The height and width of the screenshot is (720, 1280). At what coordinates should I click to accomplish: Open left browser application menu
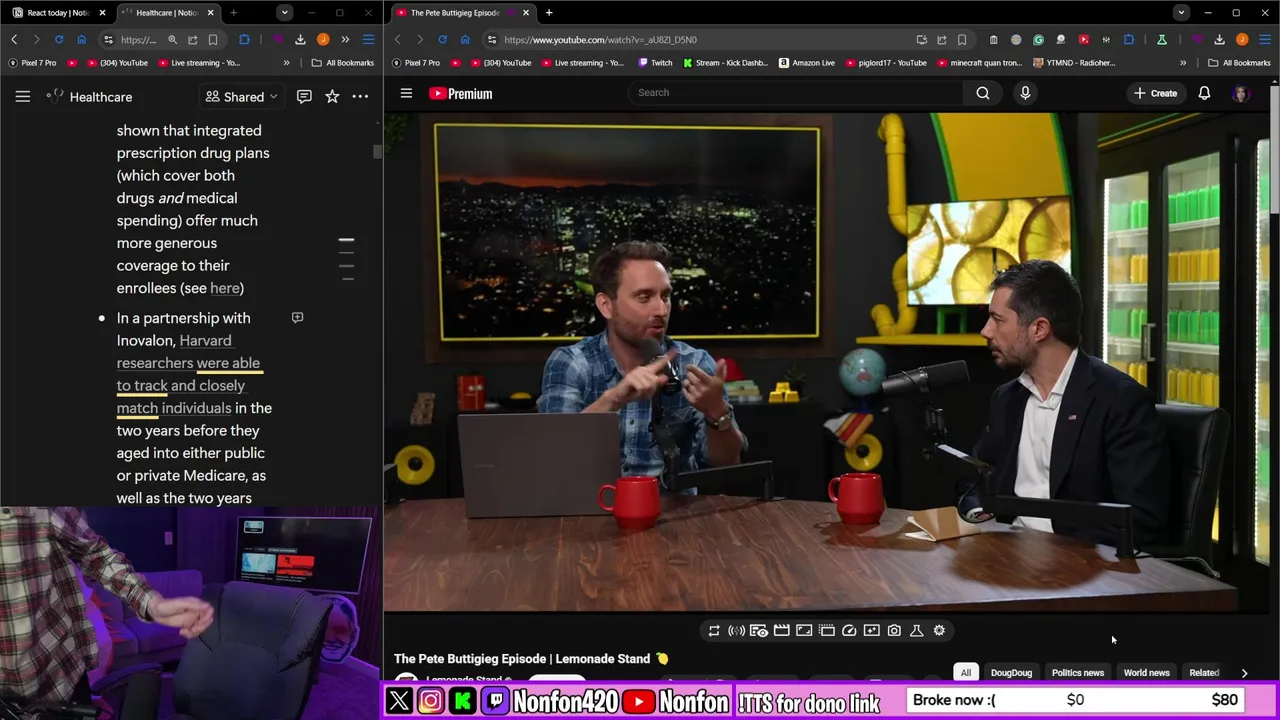[368, 39]
